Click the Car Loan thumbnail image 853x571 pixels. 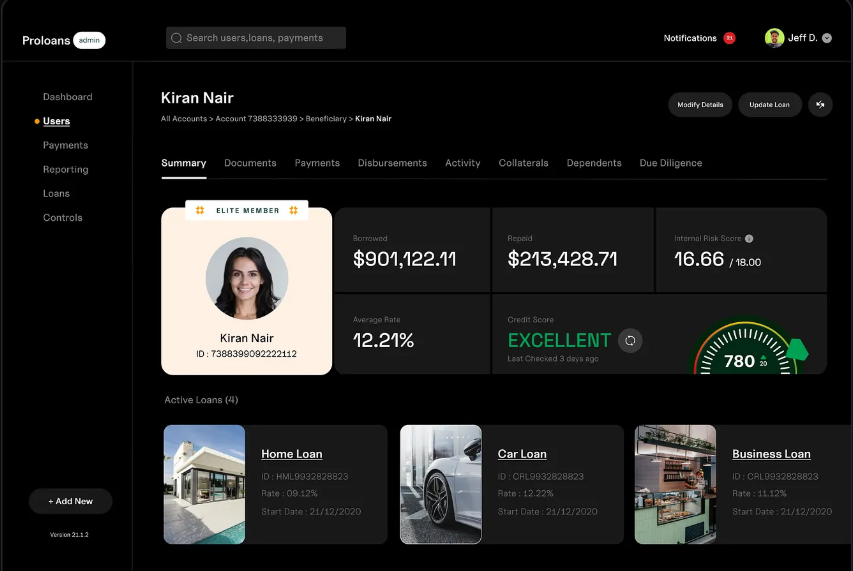pyautogui.click(x=441, y=484)
